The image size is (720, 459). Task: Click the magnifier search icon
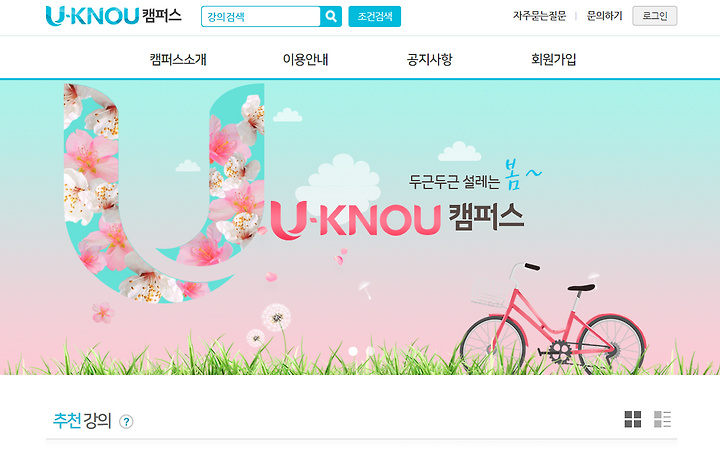pos(331,17)
